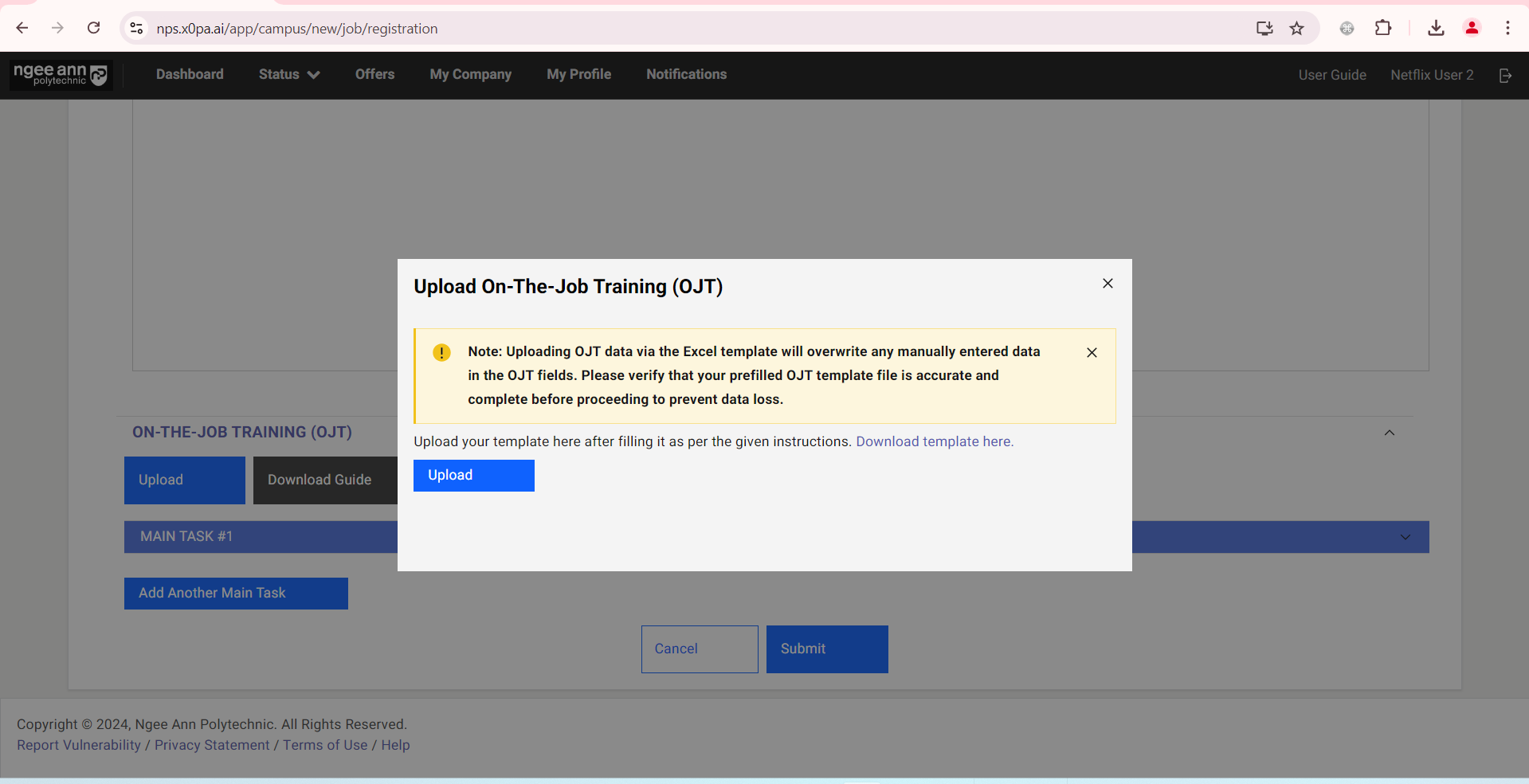
Task: Open the browser extensions puzzle icon
Action: 1383,29
